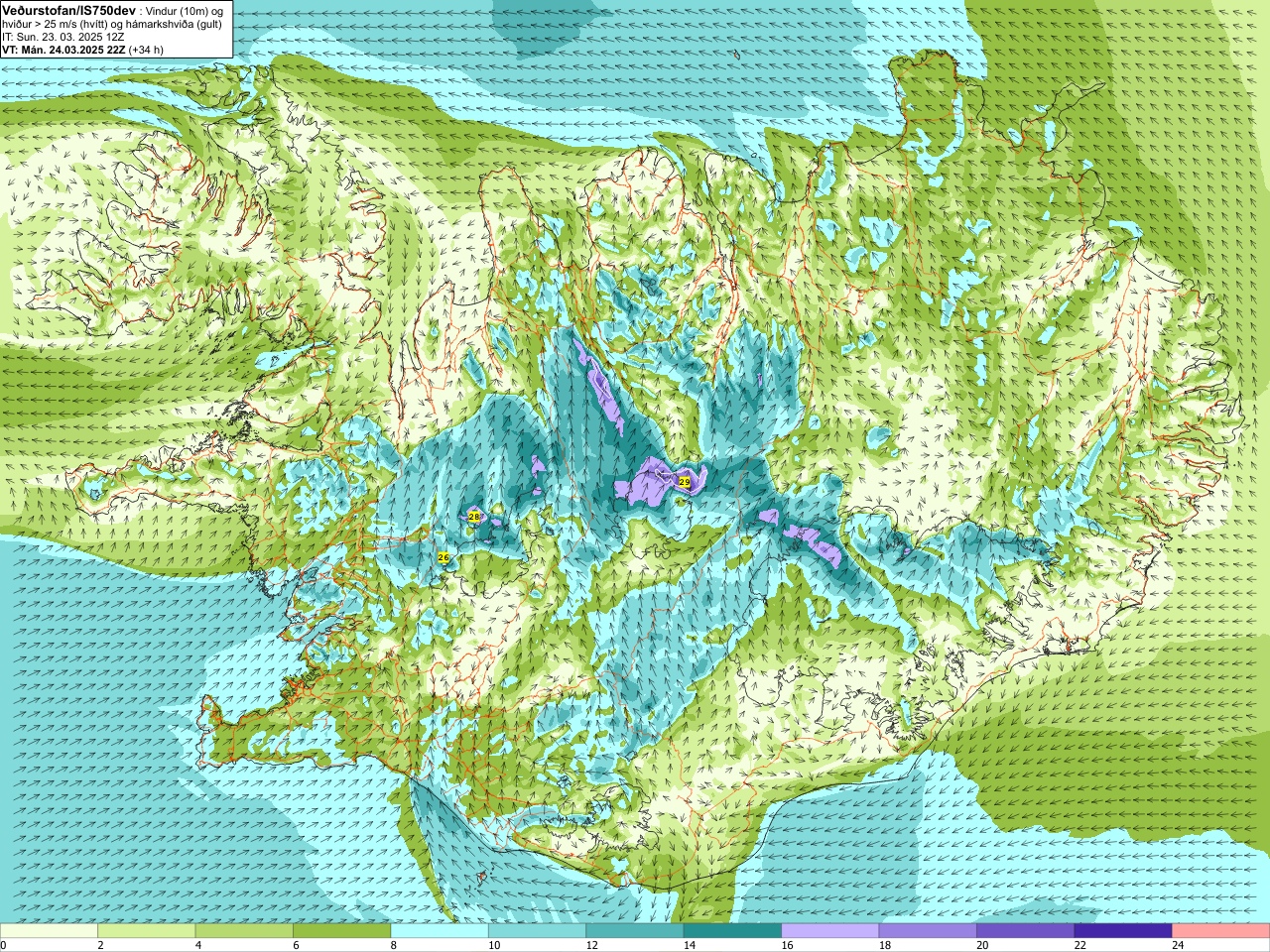Screen dimensions: 1270x952
Task: Pick the 18–20 m/s purple legend swatch
Action: [928, 930]
